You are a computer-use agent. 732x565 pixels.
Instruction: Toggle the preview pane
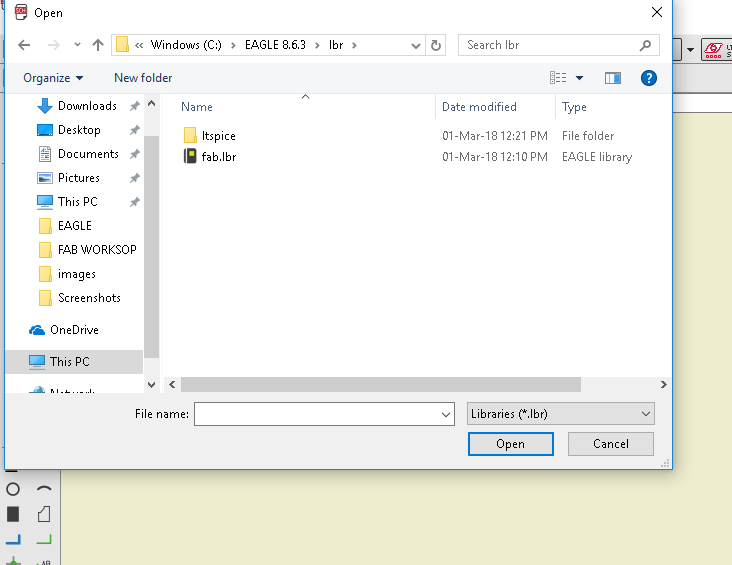click(x=612, y=78)
